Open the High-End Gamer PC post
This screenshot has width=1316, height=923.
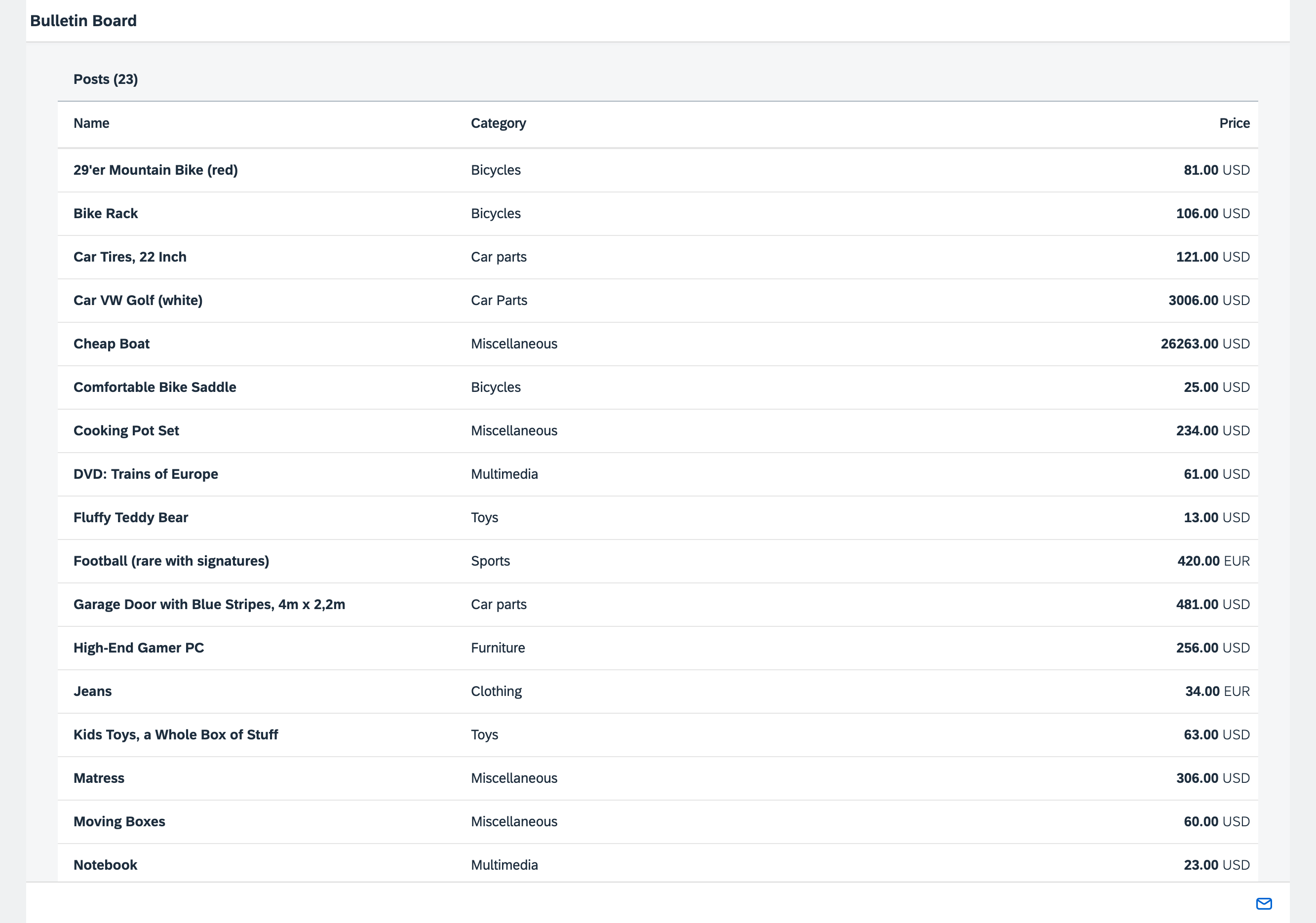tap(658, 648)
